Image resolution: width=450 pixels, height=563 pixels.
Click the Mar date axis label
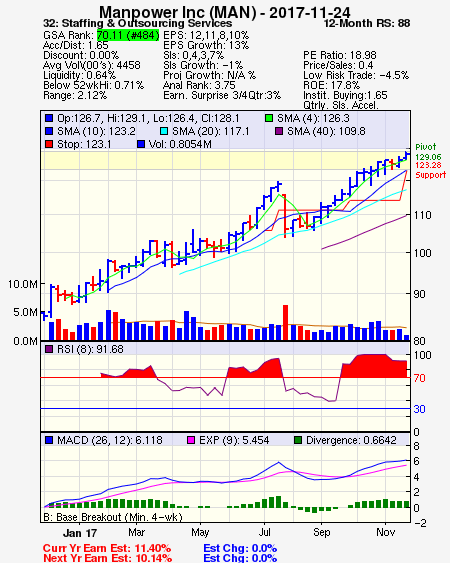tap(136, 532)
